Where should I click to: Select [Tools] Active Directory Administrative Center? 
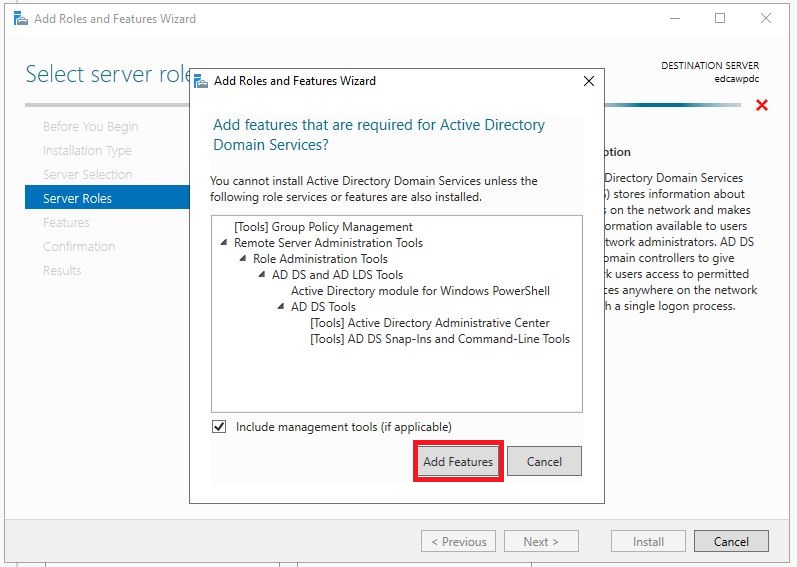tap(430, 323)
